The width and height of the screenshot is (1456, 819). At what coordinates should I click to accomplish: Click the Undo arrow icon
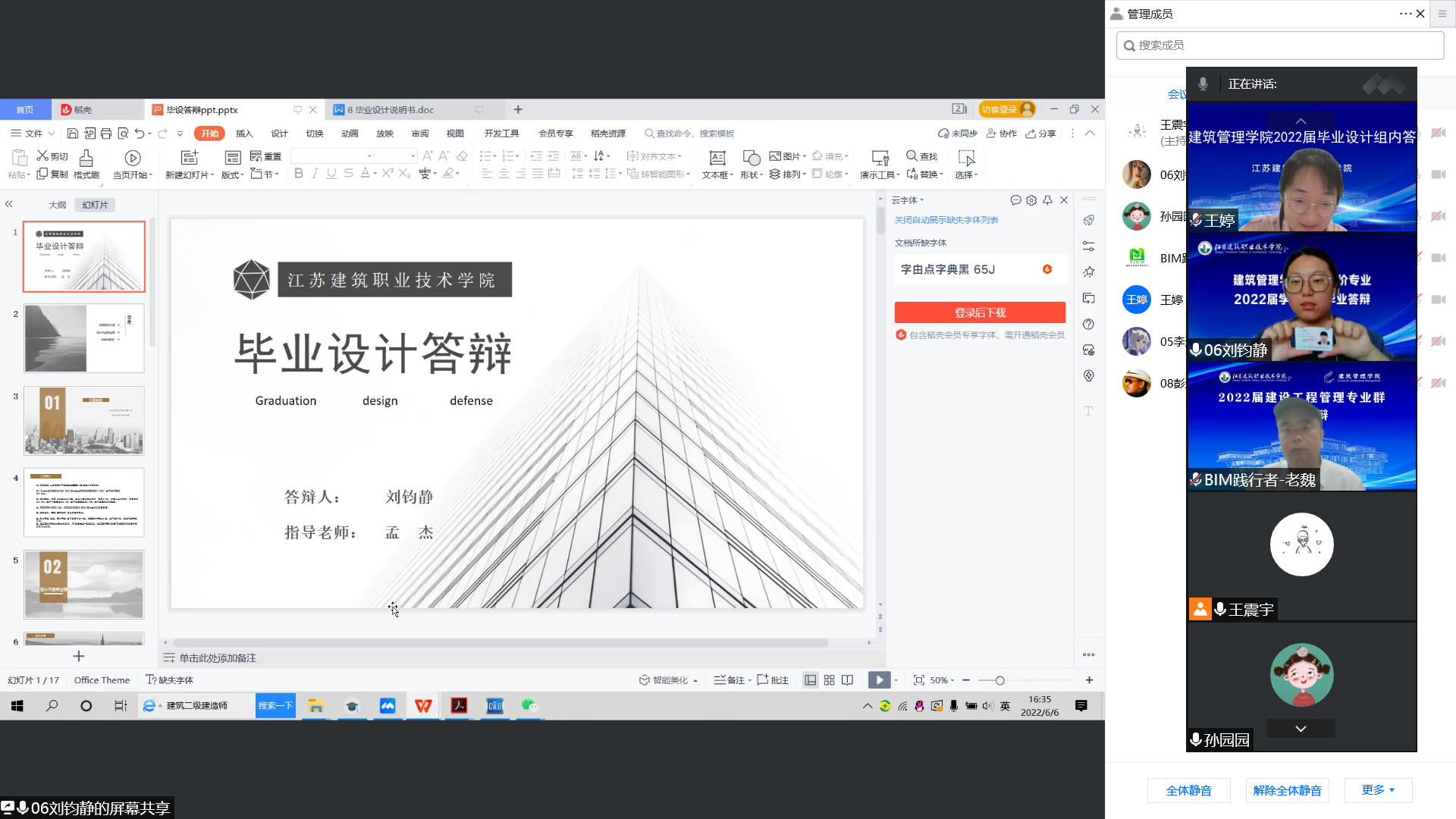[139, 133]
